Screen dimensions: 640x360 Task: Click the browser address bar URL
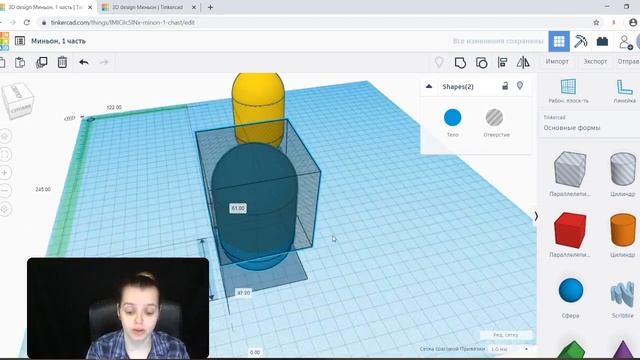(x=122, y=22)
